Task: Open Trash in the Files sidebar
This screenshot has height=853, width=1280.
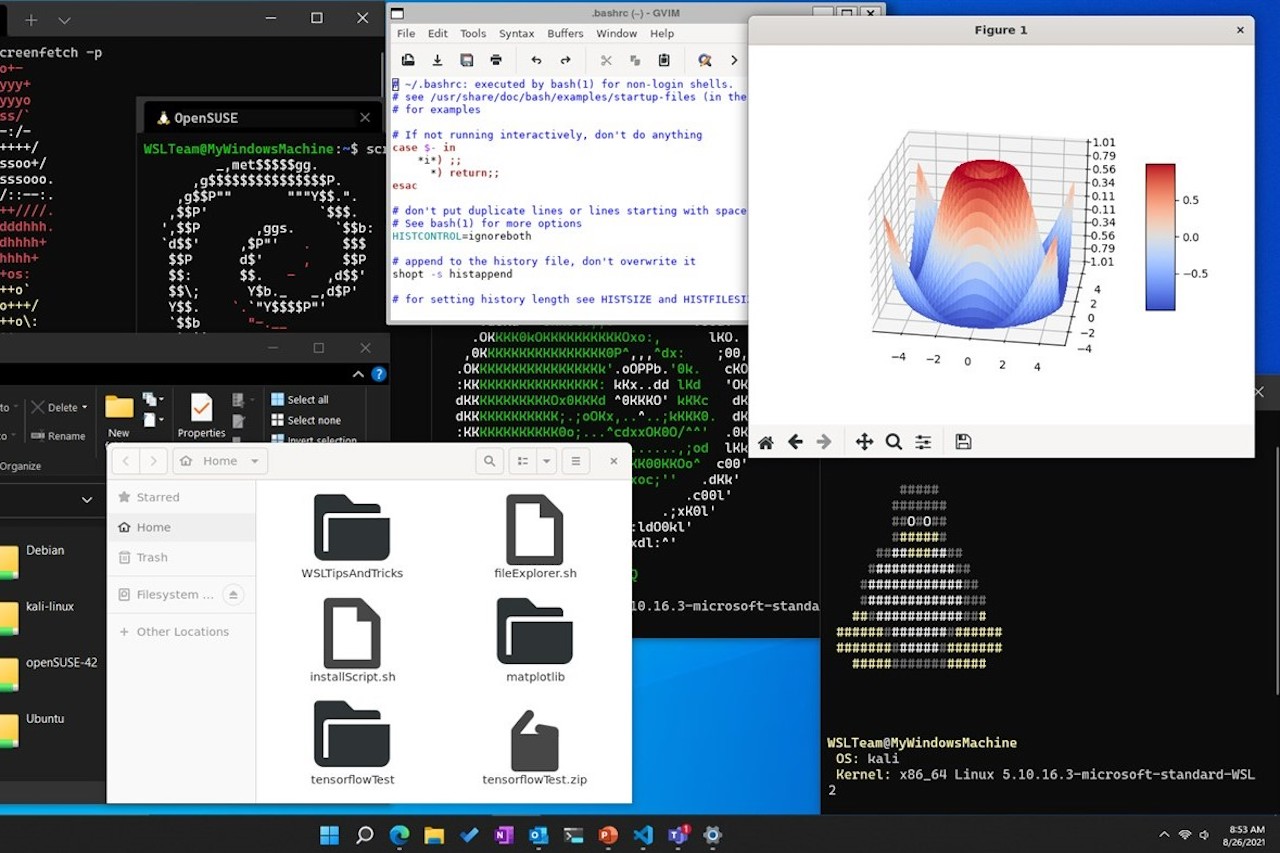Action: point(152,558)
